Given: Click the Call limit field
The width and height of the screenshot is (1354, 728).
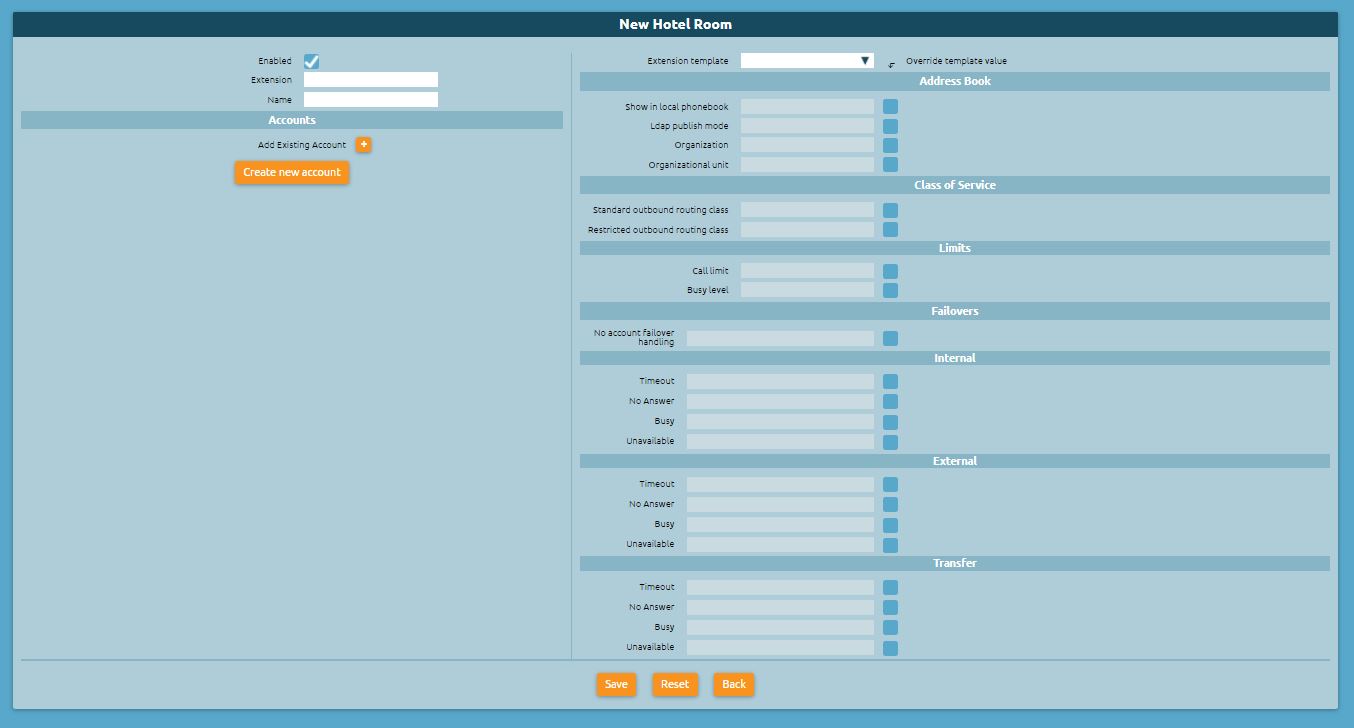Looking at the screenshot, I should [x=807, y=271].
